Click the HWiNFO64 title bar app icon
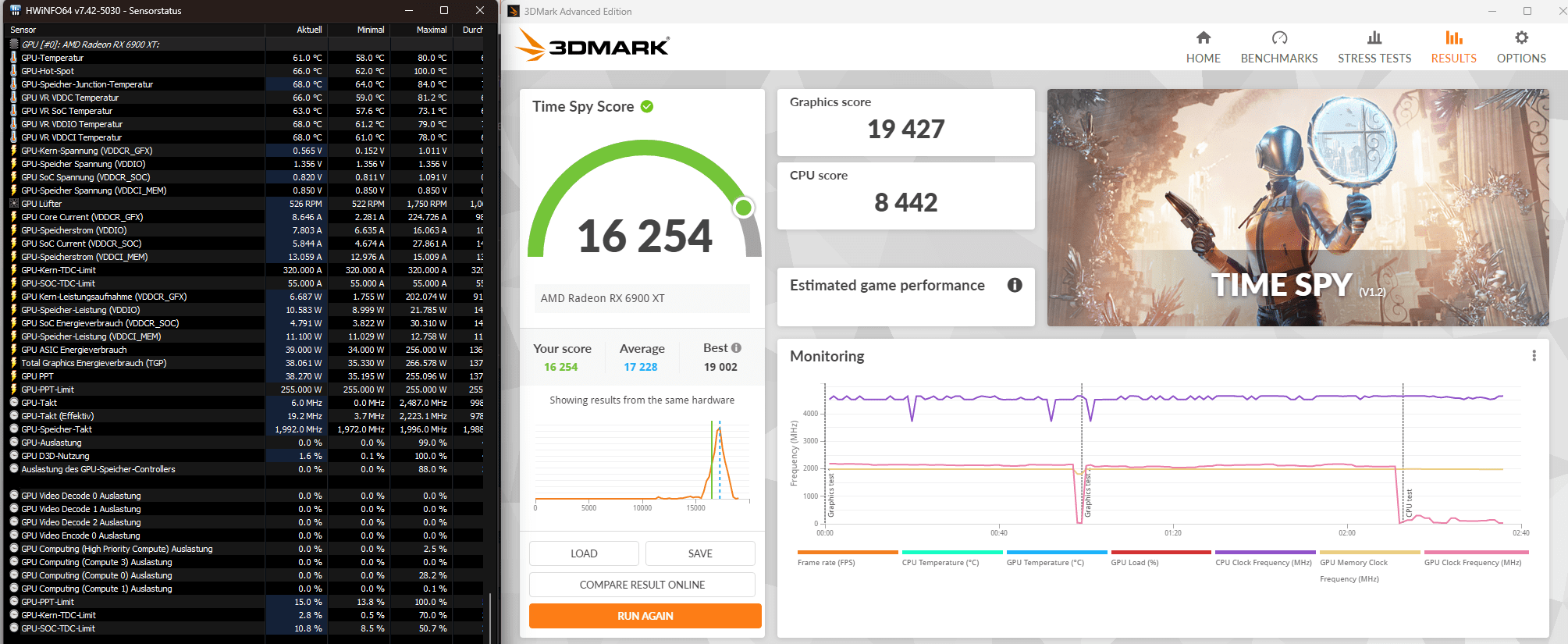Image resolution: width=1568 pixels, height=644 pixels. tap(15, 10)
